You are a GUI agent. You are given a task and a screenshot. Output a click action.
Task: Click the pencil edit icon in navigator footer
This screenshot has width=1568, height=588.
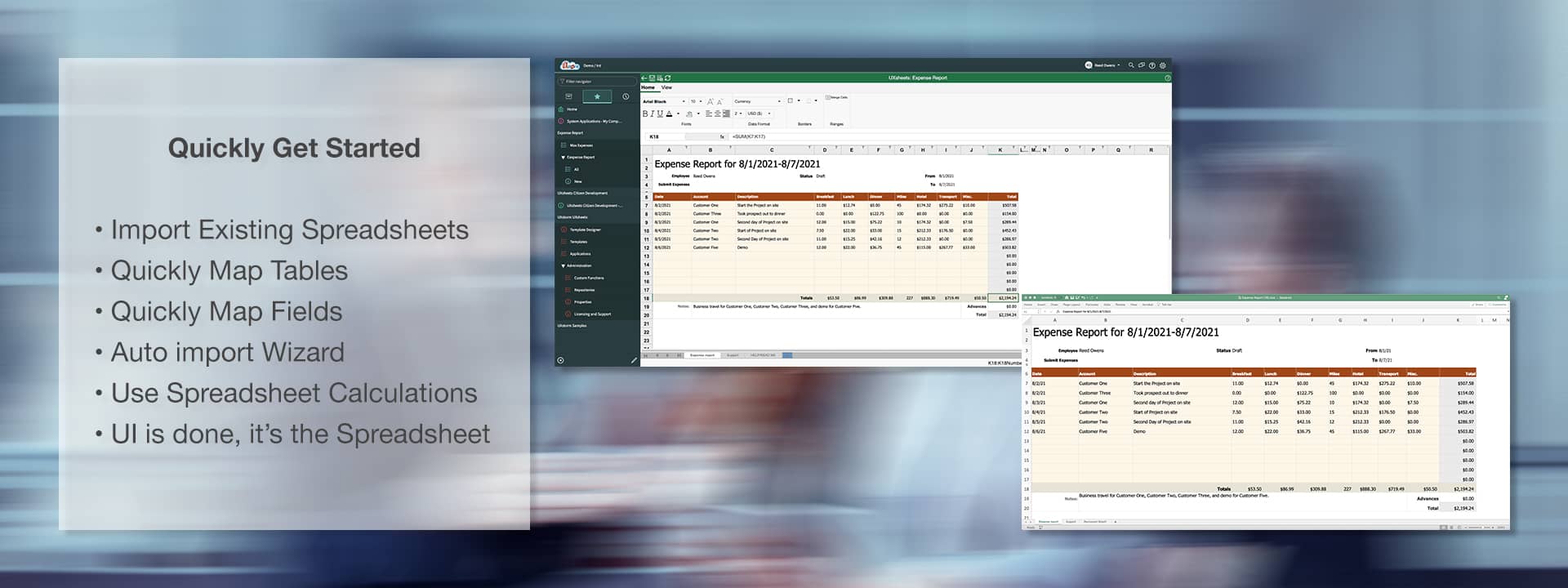tap(634, 360)
